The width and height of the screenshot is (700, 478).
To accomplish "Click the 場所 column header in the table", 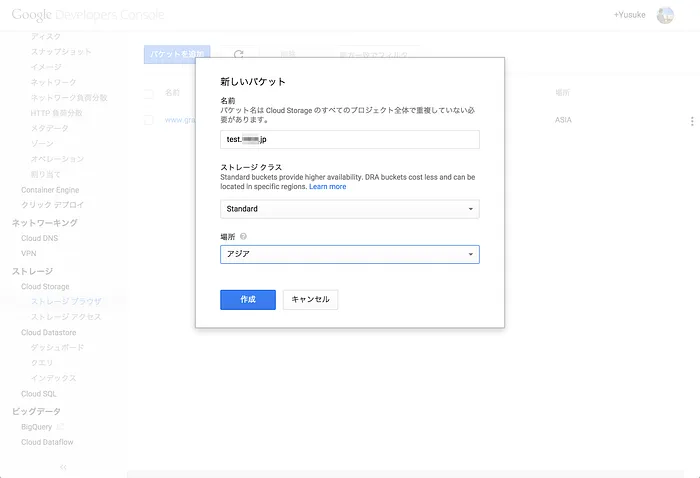I will [562, 93].
